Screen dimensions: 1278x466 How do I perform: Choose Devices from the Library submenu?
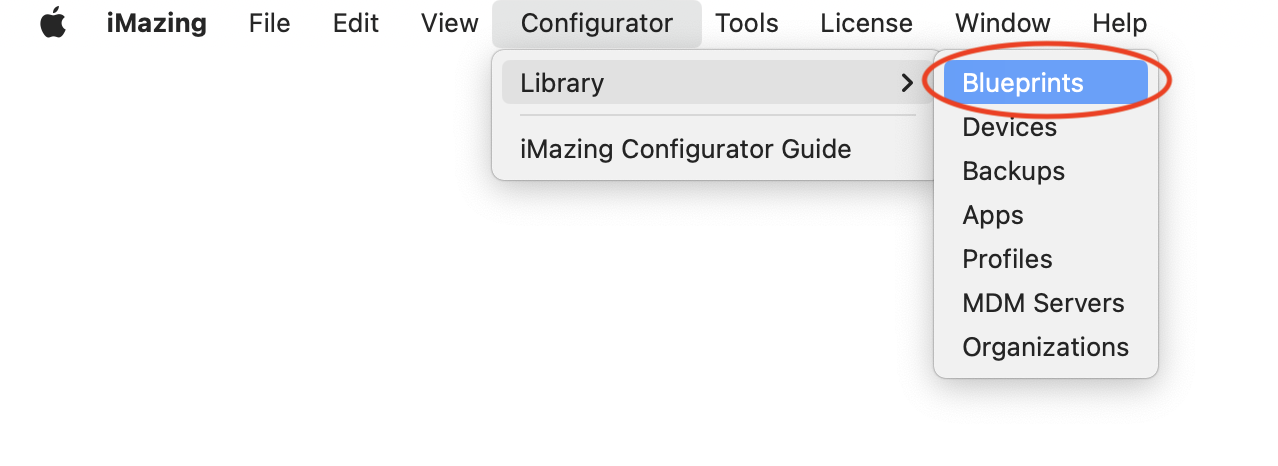[x=1010, y=127]
